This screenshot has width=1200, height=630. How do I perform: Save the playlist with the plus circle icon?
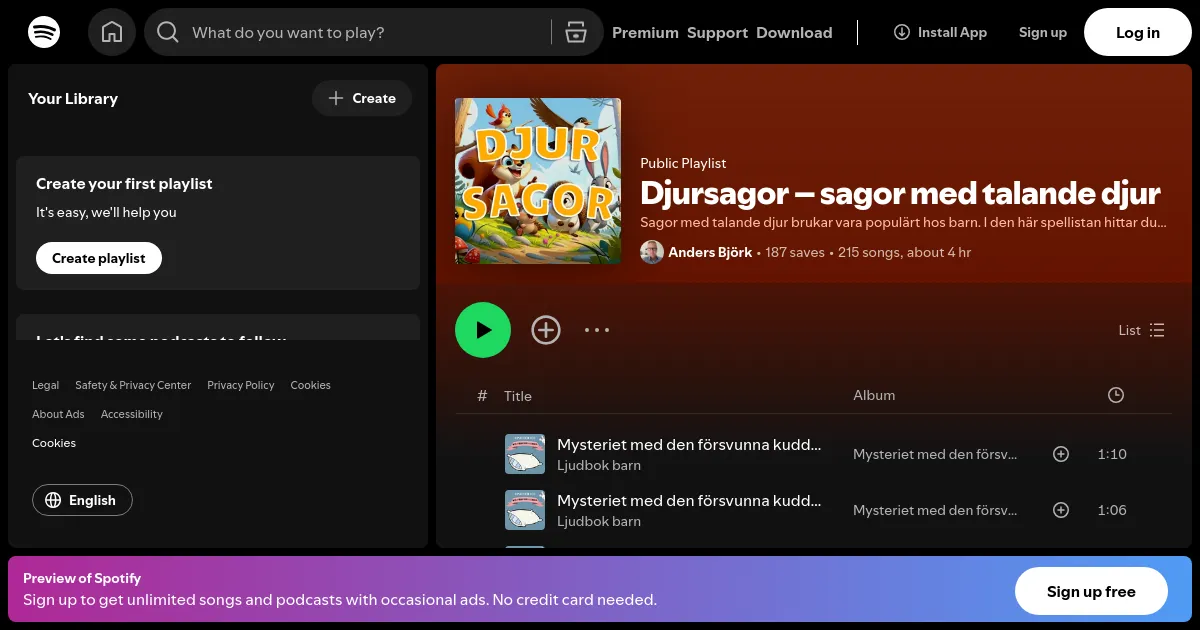tap(546, 330)
